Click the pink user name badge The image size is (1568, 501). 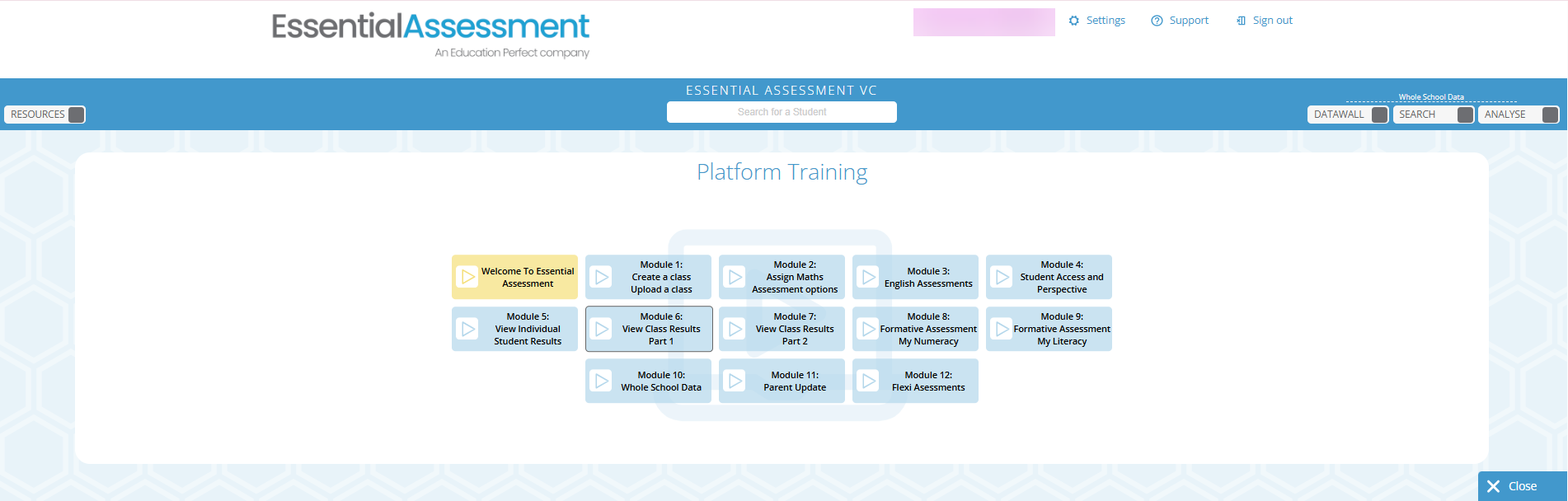(x=984, y=22)
